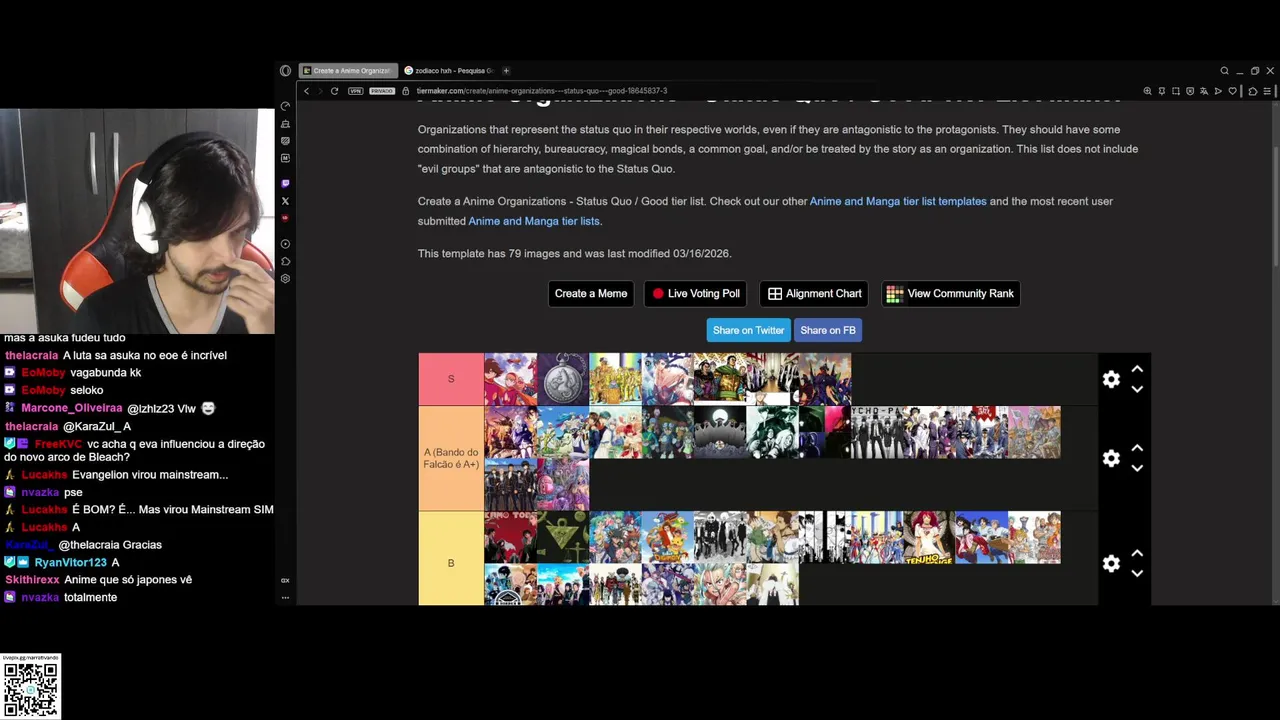Image resolution: width=1280 pixels, height=720 pixels.
Task: Click View Community Rank button
Action: tap(950, 294)
